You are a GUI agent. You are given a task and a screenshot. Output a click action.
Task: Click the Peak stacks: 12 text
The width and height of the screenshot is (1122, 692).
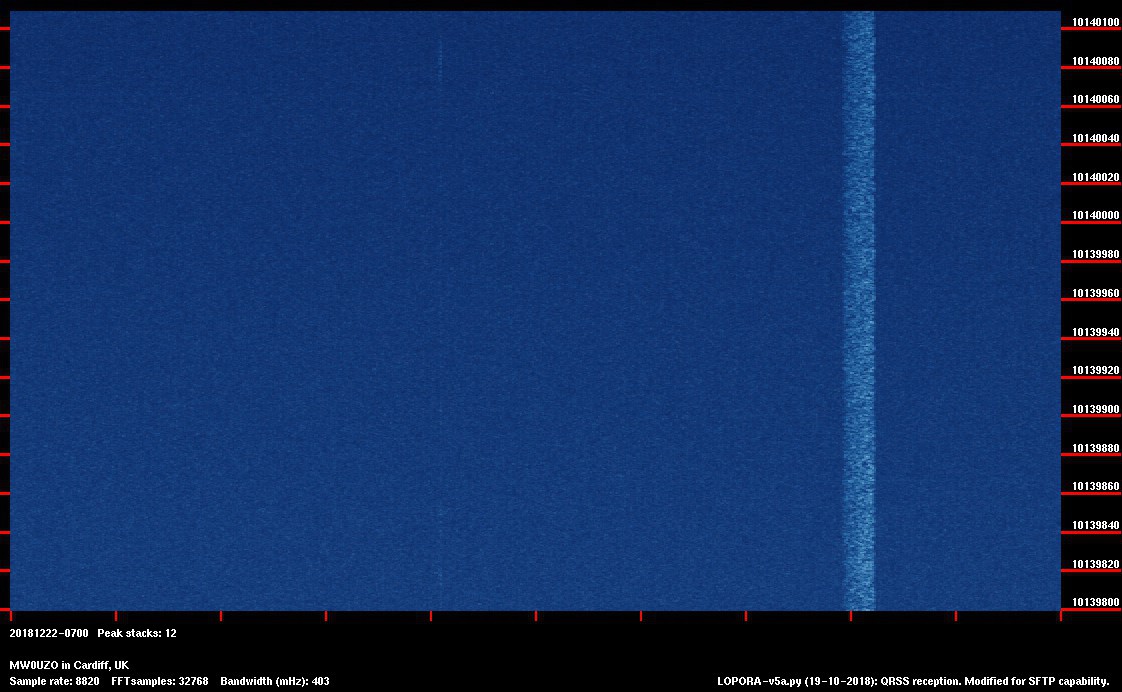[x=137, y=633]
